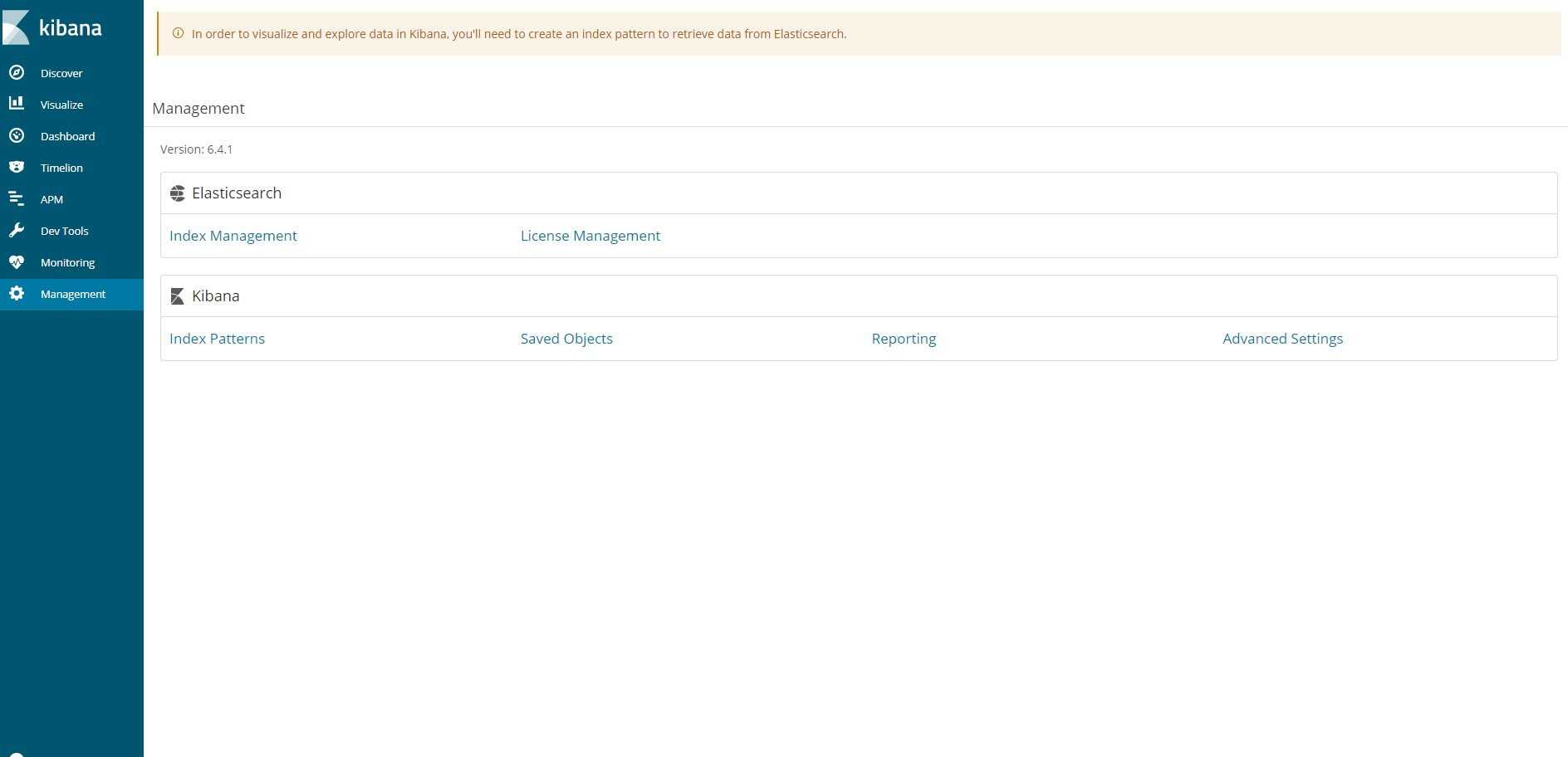The image size is (1568, 757).
Task: Open the Index Patterns link
Action: pyautogui.click(x=217, y=339)
